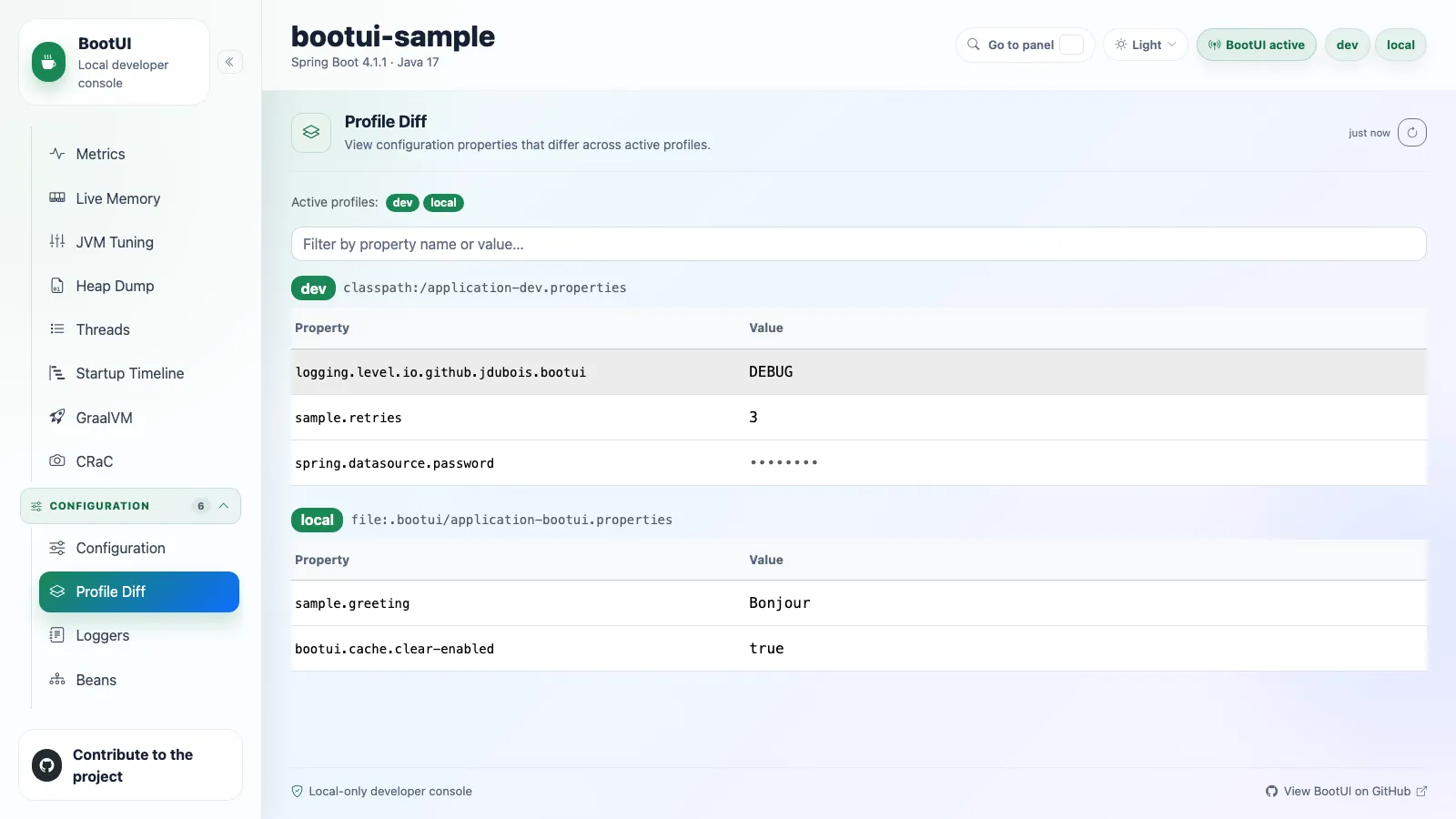Click the search magnifier icon in Go to panel
The height and width of the screenshot is (819, 1456).
(974, 45)
